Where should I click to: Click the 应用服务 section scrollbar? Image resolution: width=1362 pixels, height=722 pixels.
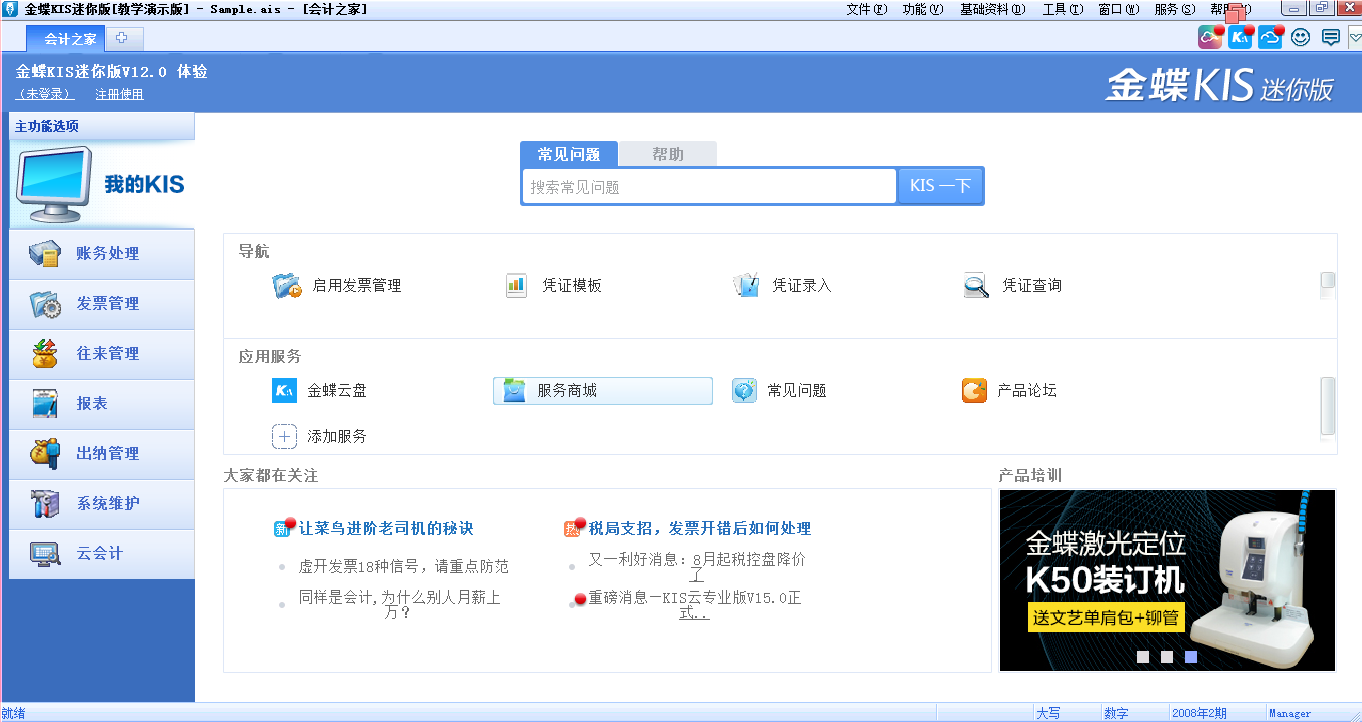click(1327, 405)
